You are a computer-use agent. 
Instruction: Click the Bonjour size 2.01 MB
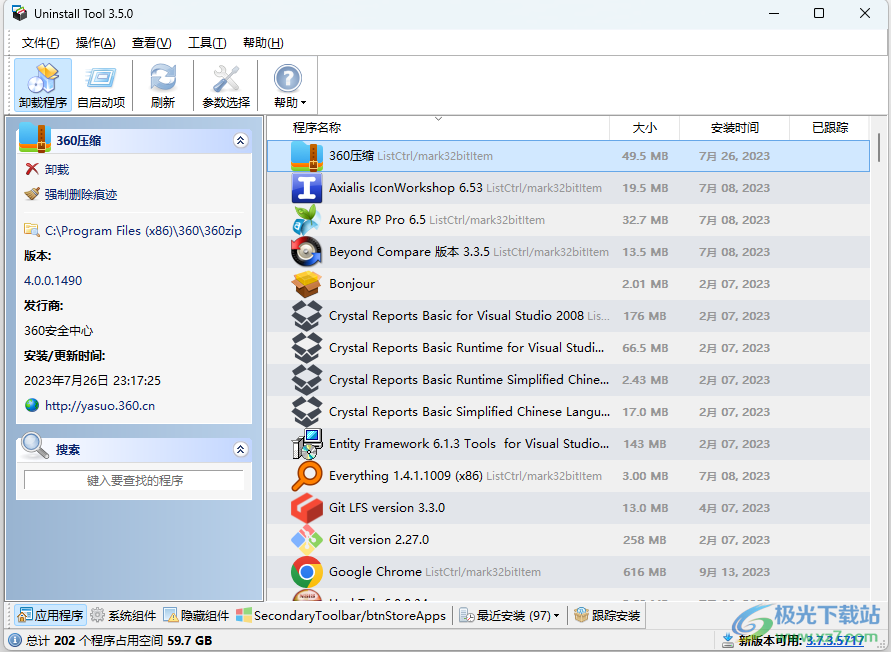click(x=645, y=284)
